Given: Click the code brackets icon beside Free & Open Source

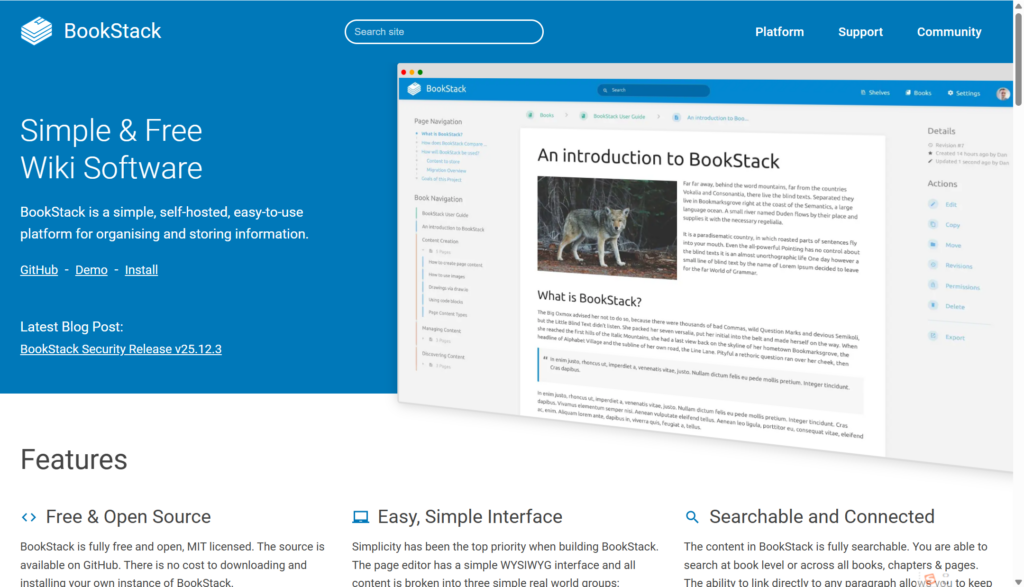Looking at the screenshot, I should point(29,517).
